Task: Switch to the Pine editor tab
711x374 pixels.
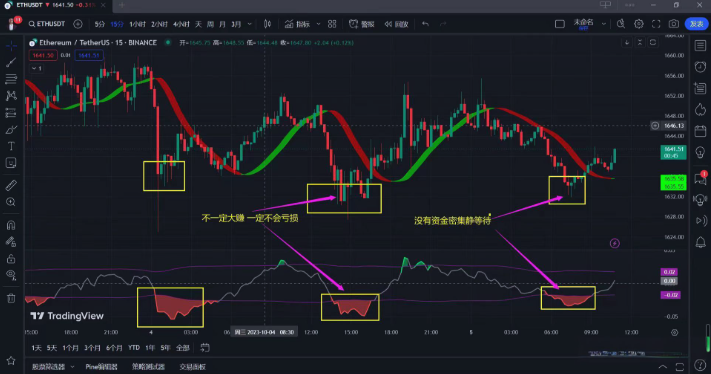Action: (102, 367)
